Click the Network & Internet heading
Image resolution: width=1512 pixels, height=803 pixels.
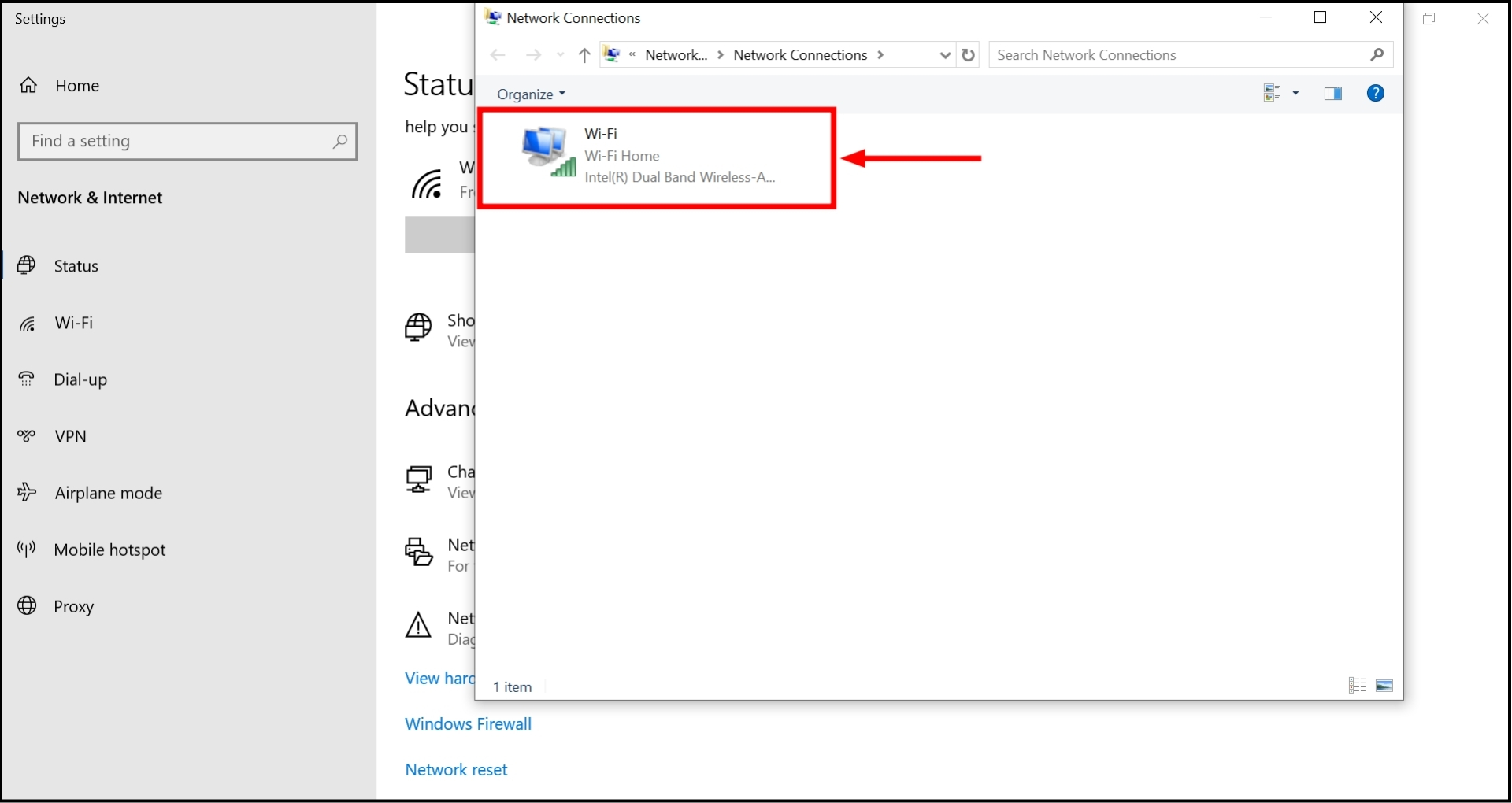tap(91, 198)
